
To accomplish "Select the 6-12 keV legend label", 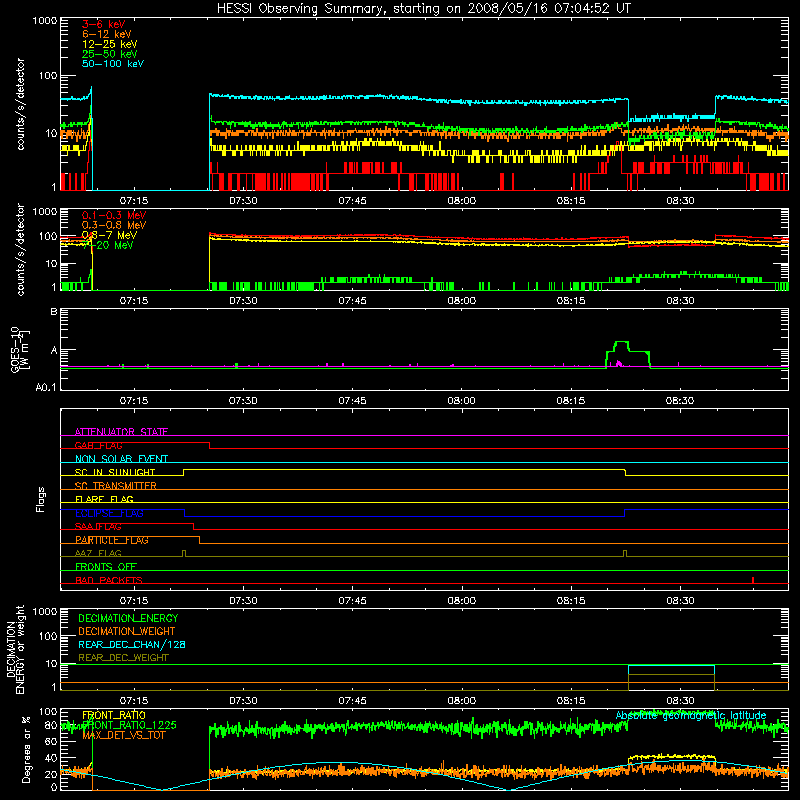I will tap(107, 34).
